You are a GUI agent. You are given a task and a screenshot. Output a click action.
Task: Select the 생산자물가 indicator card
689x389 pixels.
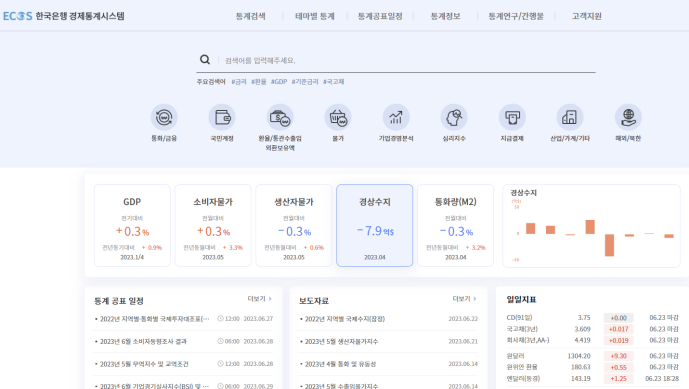(x=294, y=225)
